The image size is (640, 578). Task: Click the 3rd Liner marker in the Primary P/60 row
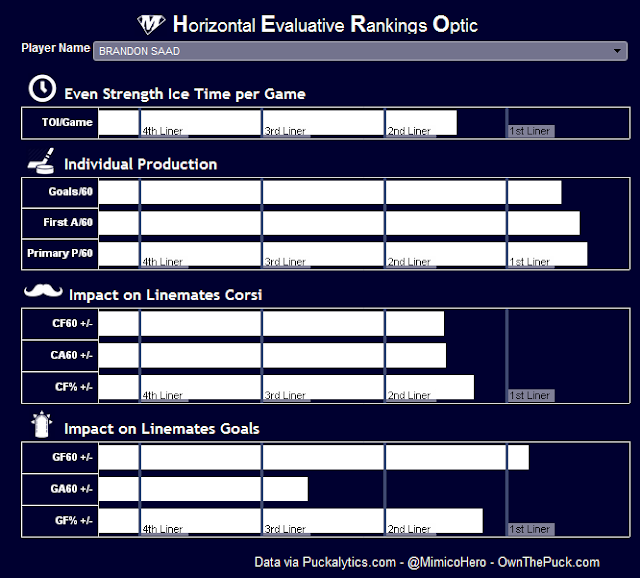pos(285,262)
